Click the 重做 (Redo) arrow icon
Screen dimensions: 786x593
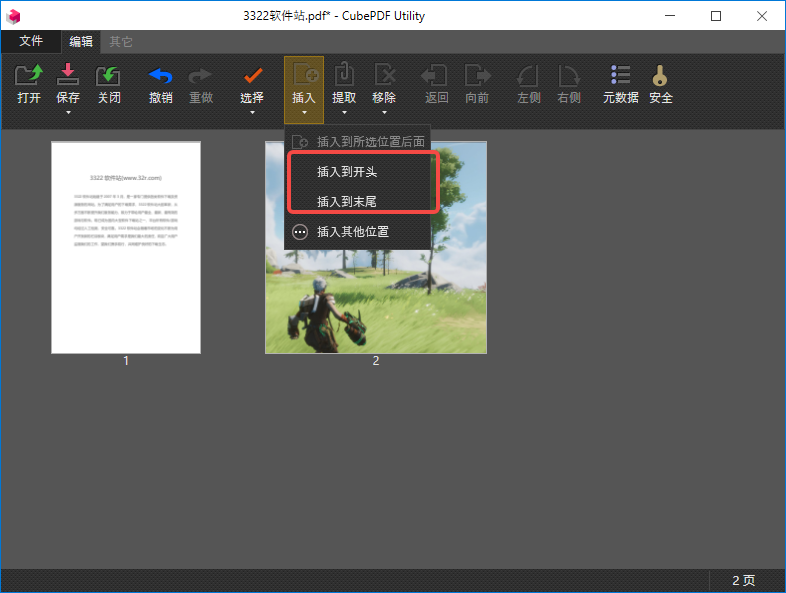(201, 76)
